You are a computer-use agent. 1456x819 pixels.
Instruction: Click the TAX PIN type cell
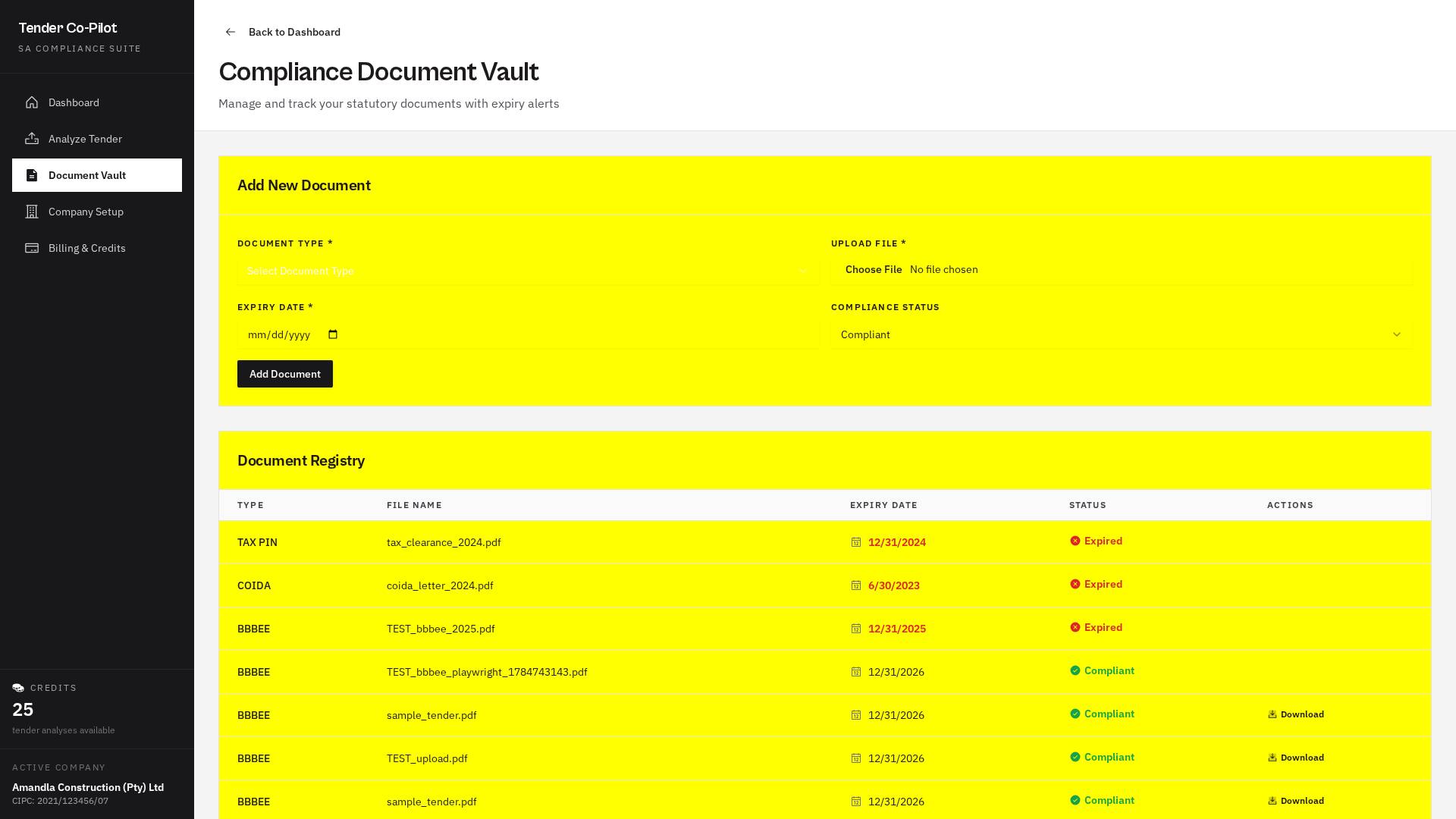(257, 542)
